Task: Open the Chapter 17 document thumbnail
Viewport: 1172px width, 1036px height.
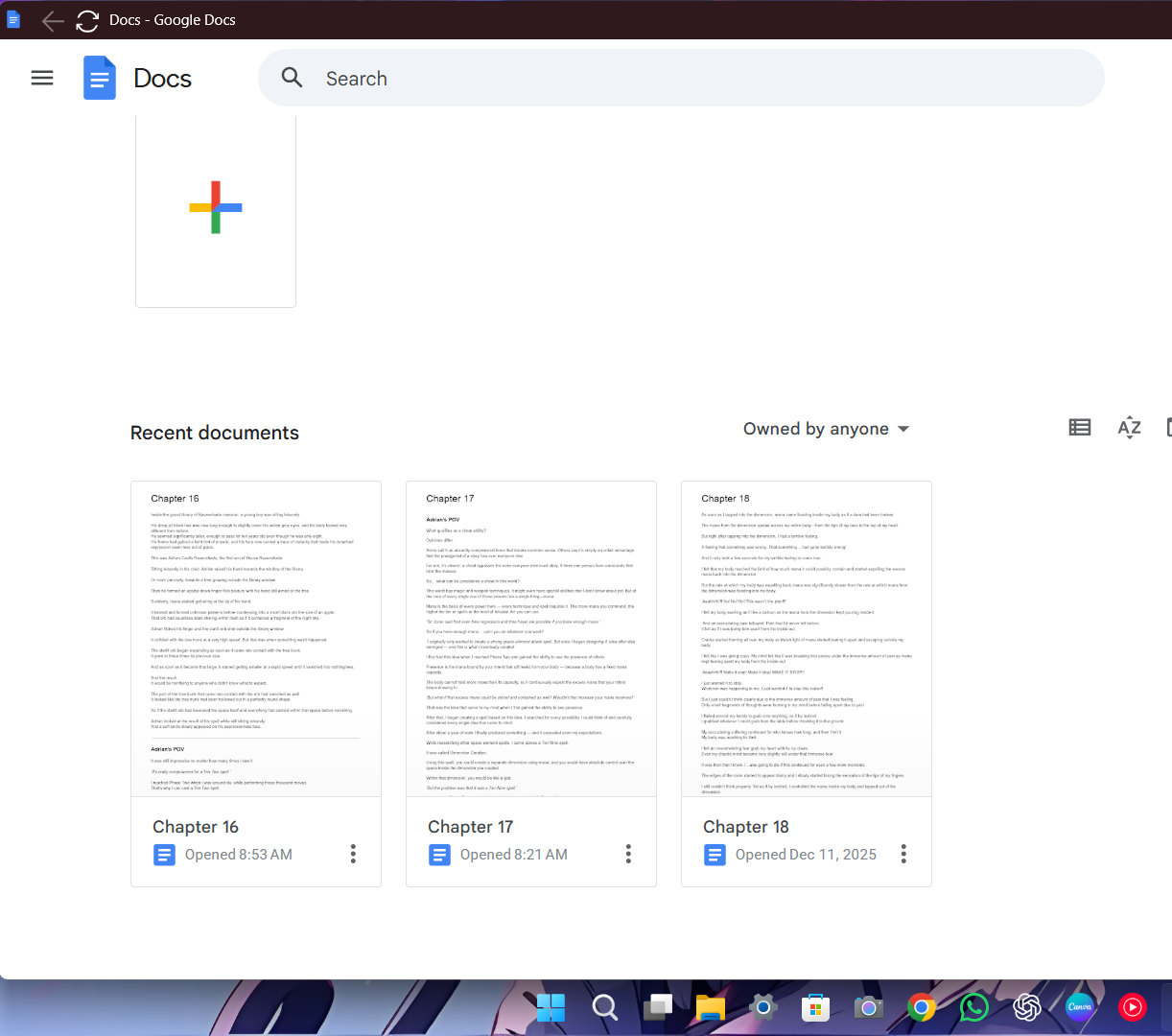Action: coord(531,639)
